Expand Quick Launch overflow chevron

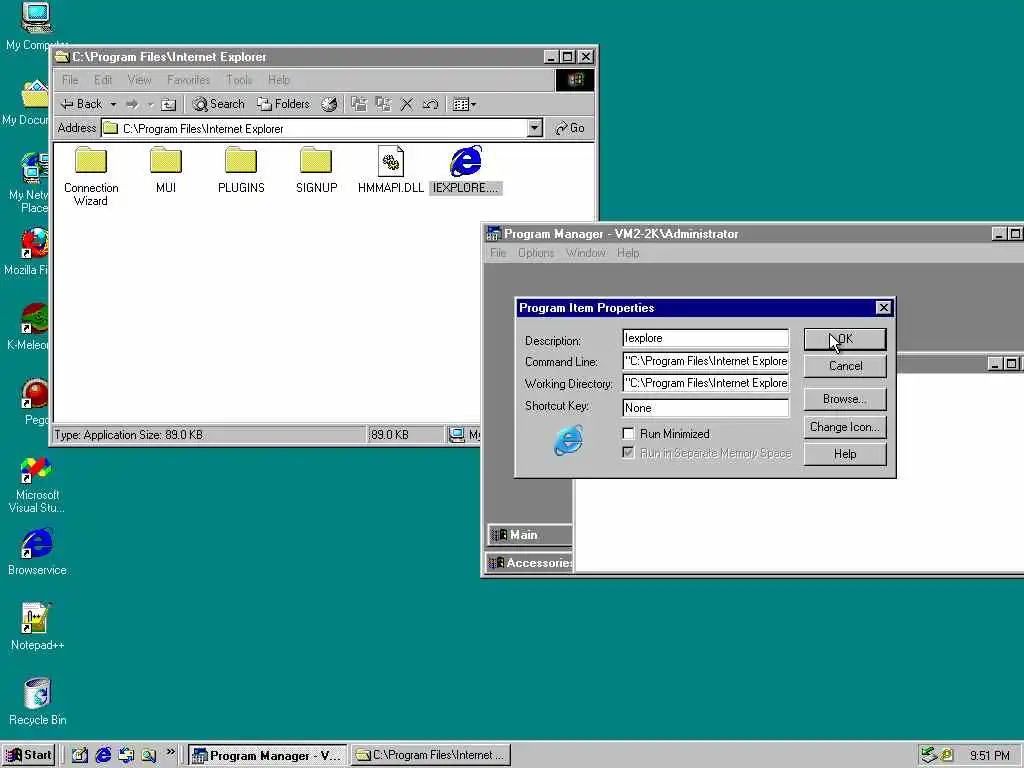pos(170,752)
